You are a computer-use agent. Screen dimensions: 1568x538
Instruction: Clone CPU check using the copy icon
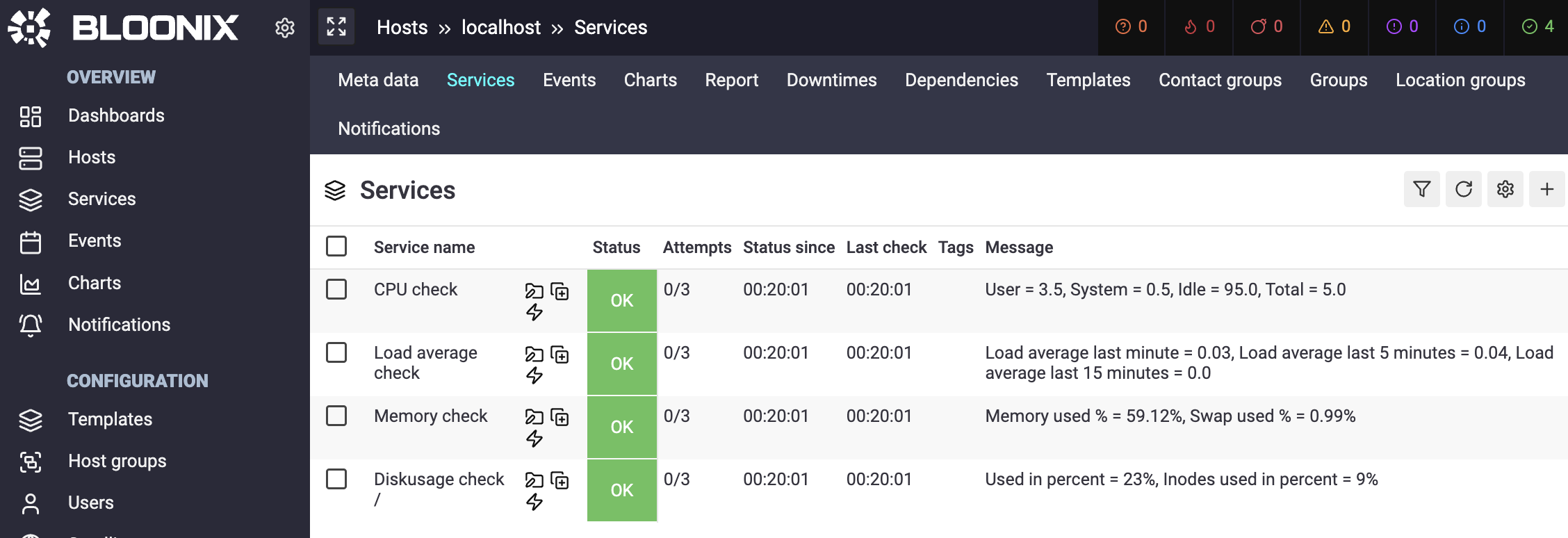[x=560, y=291]
